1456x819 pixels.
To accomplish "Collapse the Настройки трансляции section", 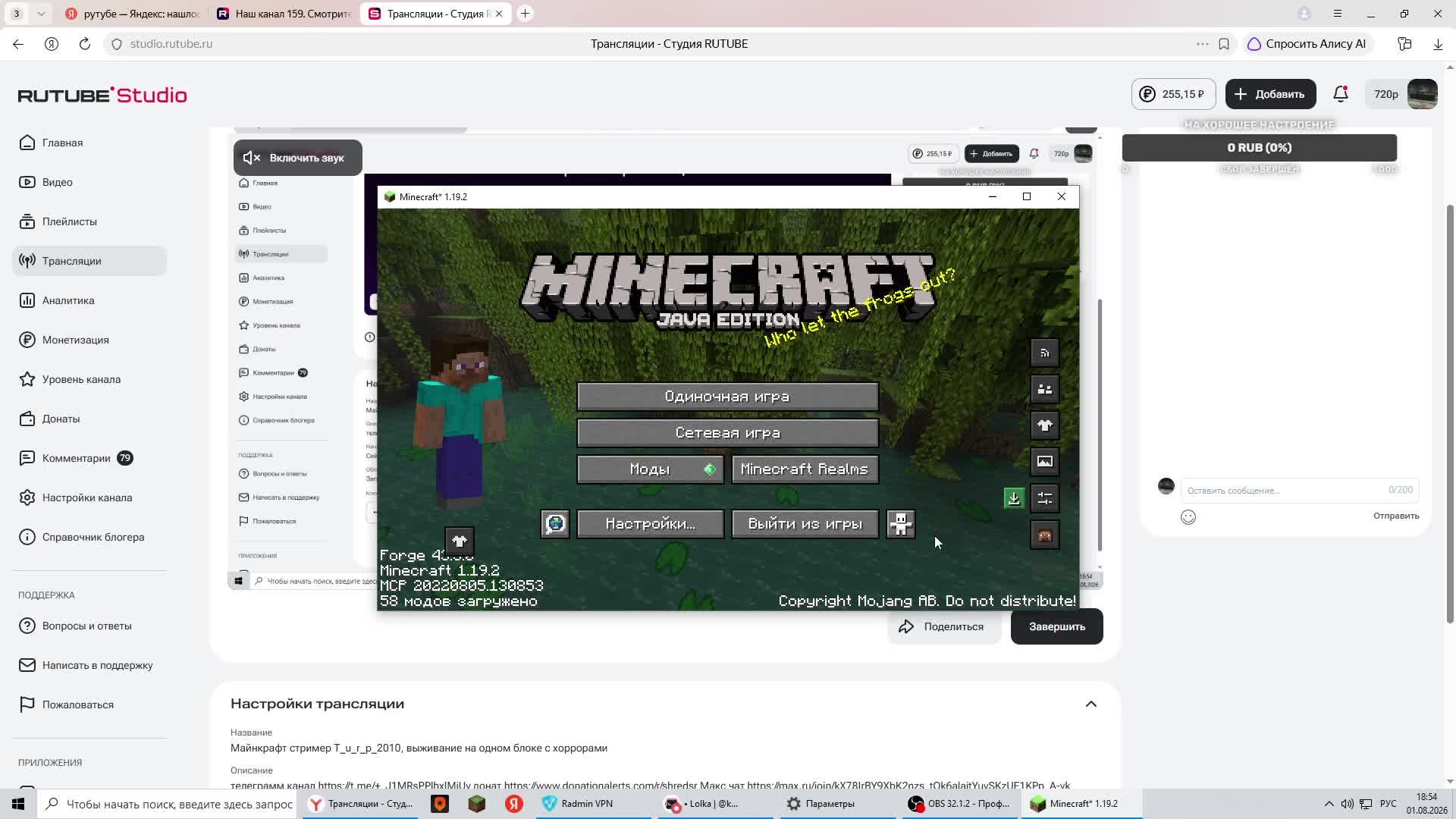I will pyautogui.click(x=1091, y=704).
